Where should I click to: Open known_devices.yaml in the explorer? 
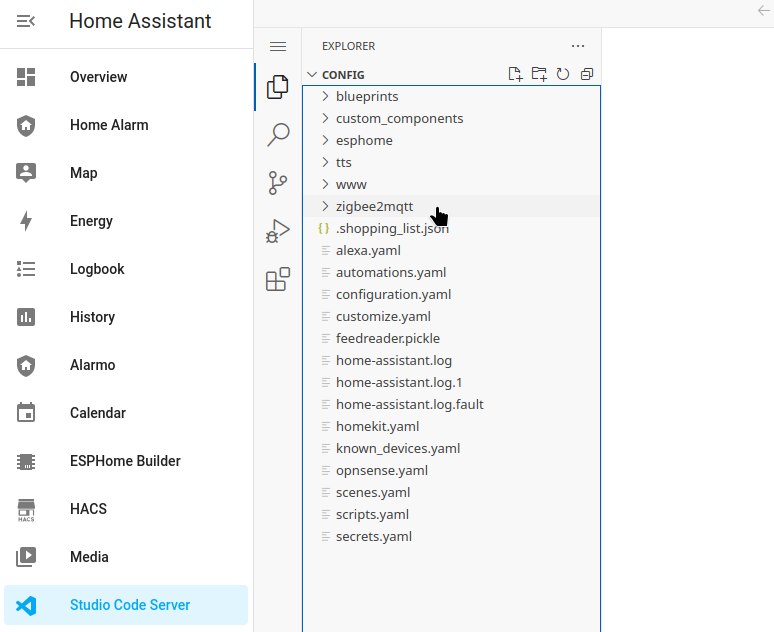[452, 449]
